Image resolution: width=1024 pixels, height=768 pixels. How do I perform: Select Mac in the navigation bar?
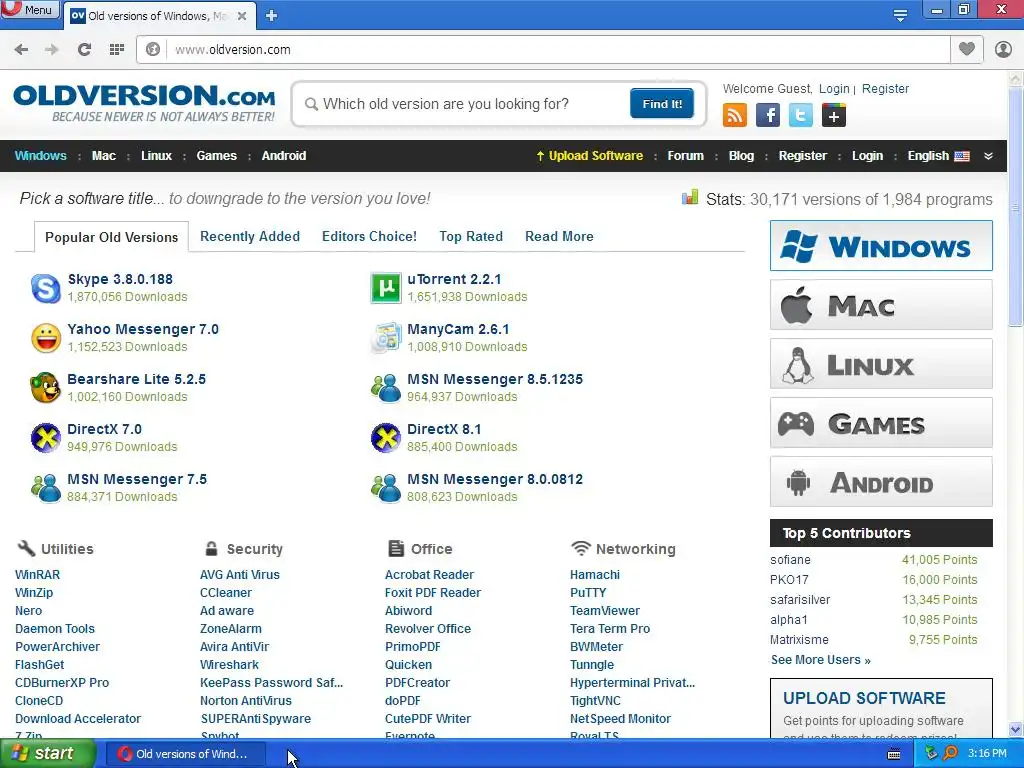pyautogui.click(x=104, y=156)
